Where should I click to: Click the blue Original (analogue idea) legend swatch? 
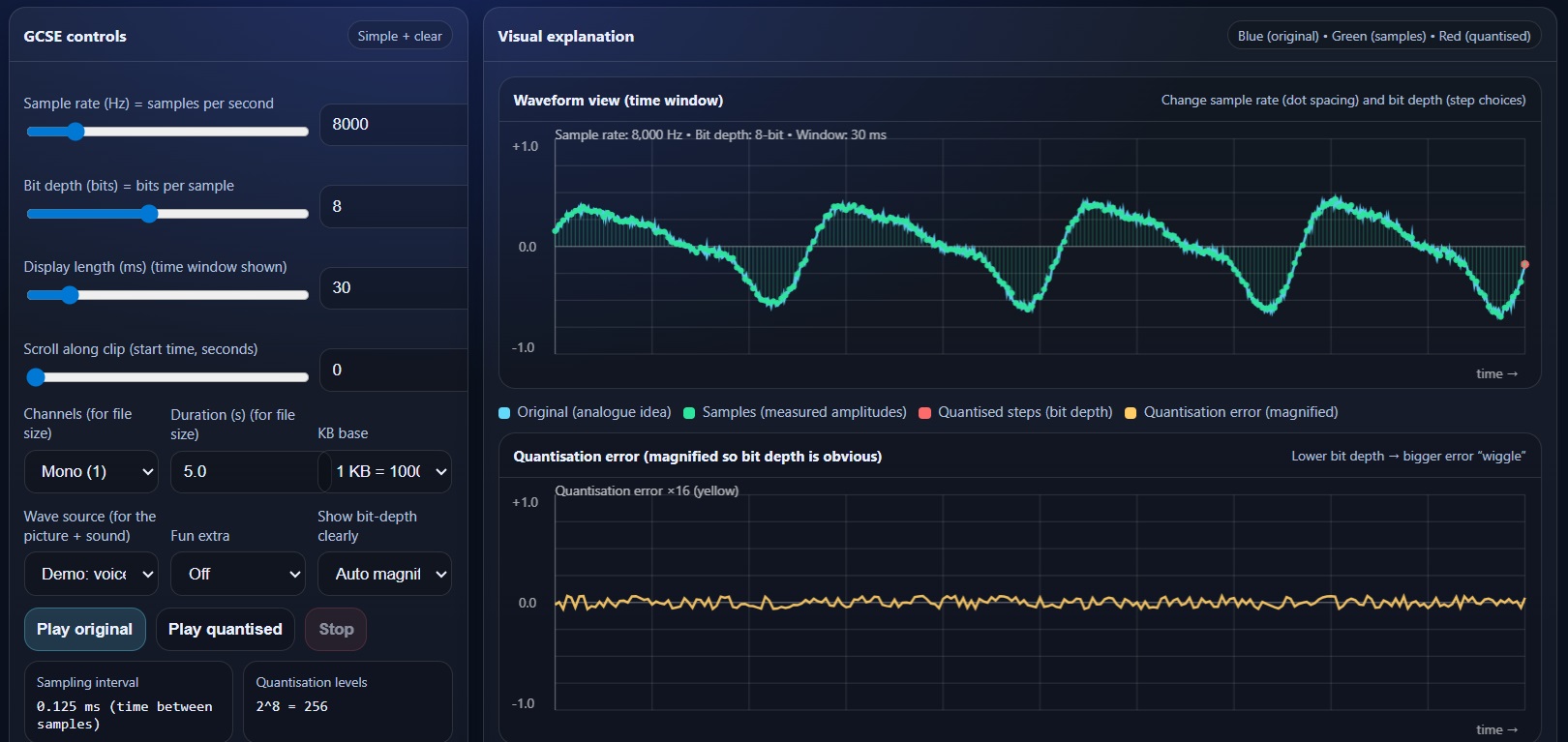[x=504, y=413]
